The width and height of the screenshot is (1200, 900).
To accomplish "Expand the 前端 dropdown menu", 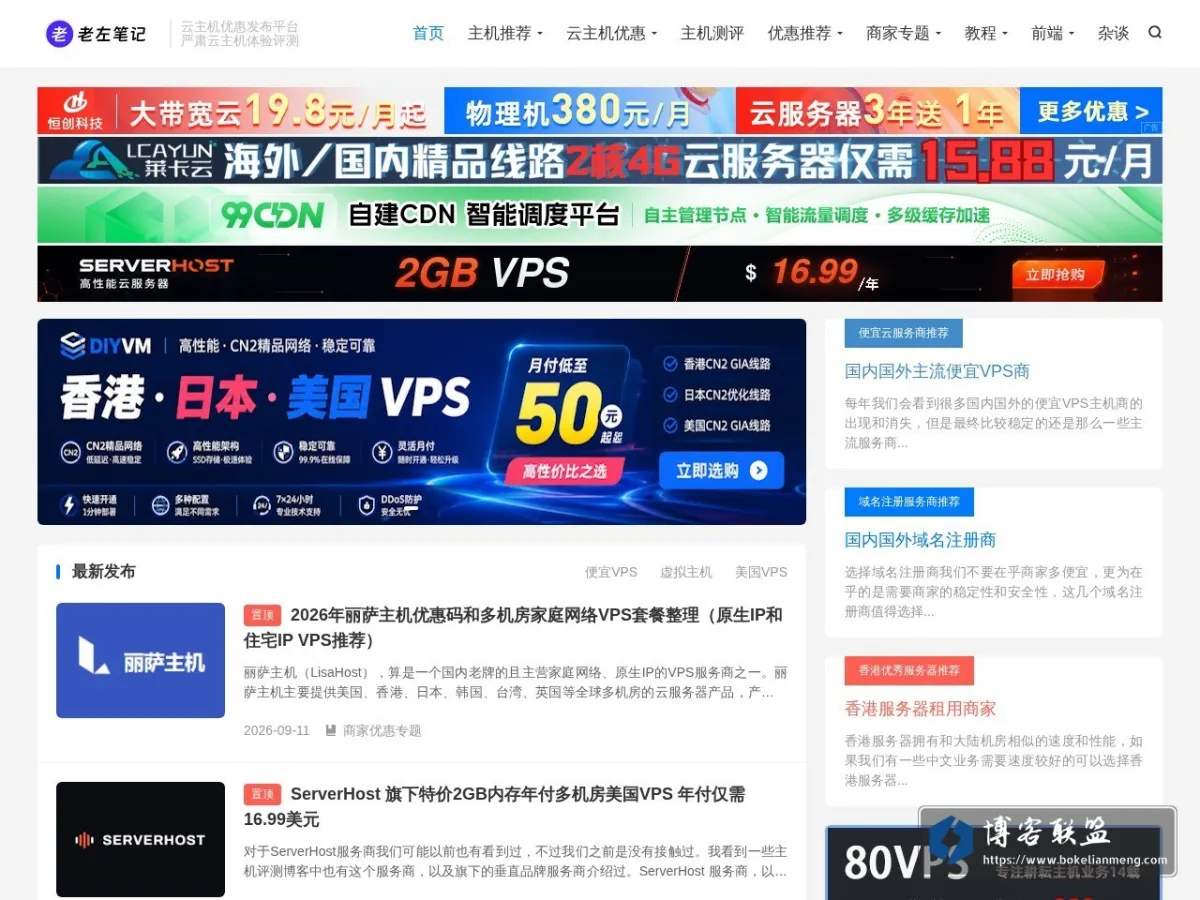I will [x=1053, y=33].
